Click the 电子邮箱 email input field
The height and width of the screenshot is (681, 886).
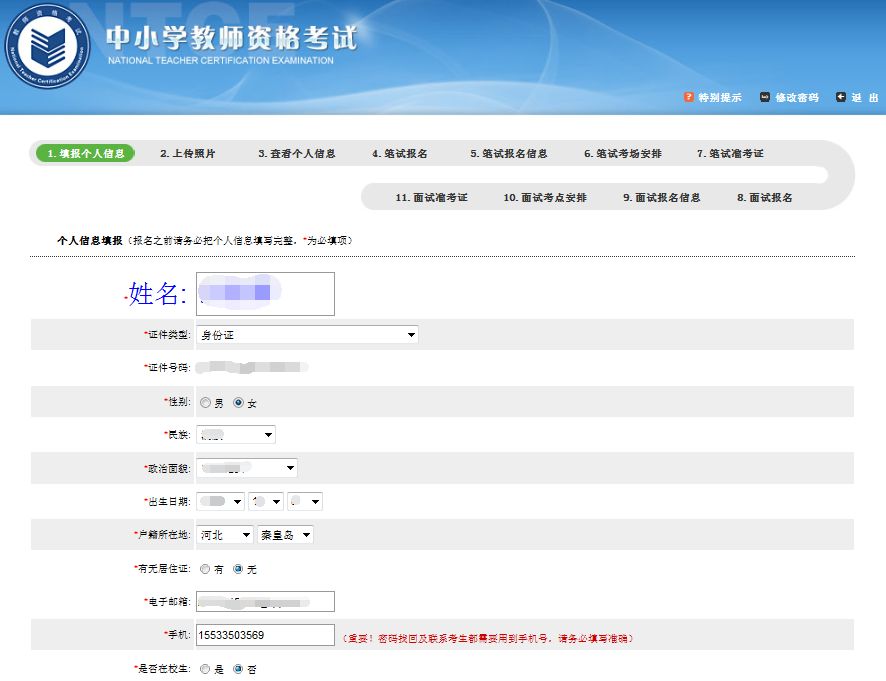coord(266,601)
